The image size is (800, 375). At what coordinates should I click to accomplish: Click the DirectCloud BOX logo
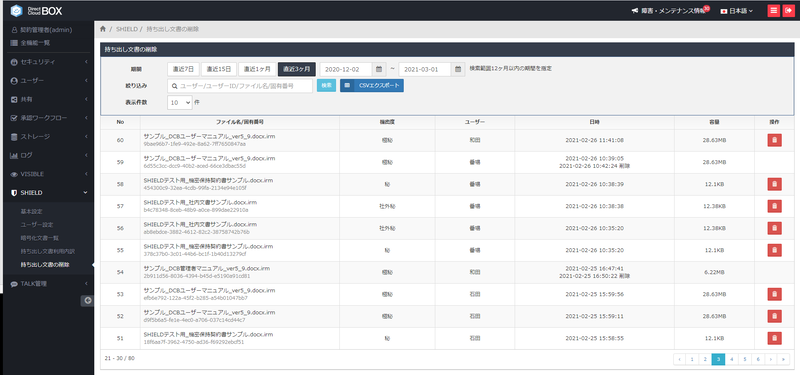[x=36, y=10]
